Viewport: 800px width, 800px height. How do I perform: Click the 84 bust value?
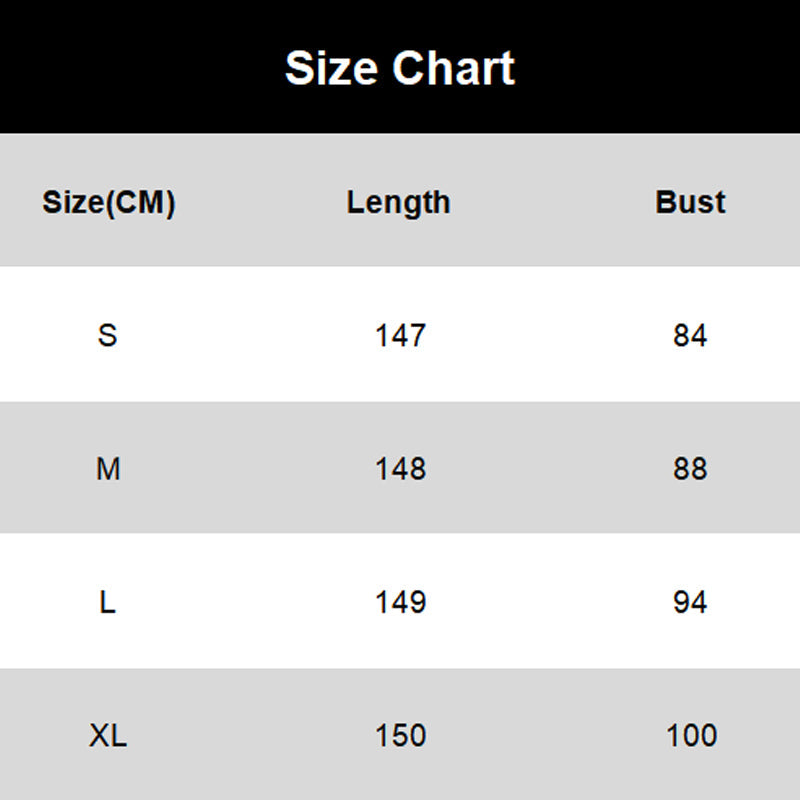690,335
